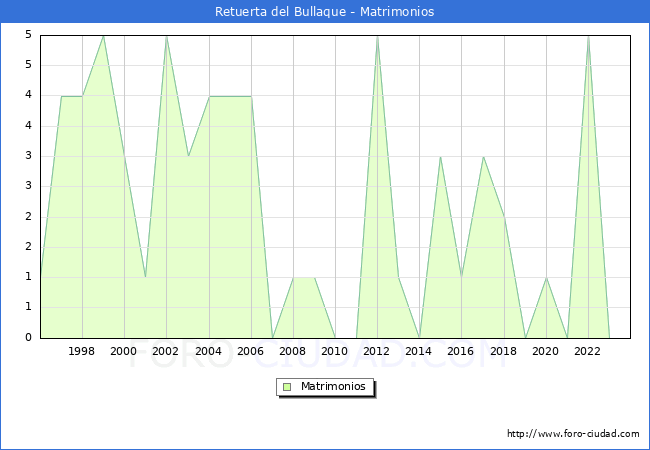Select the 2010 label on x-axis
The image size is (650, 450).
click(x=335, y=351)
